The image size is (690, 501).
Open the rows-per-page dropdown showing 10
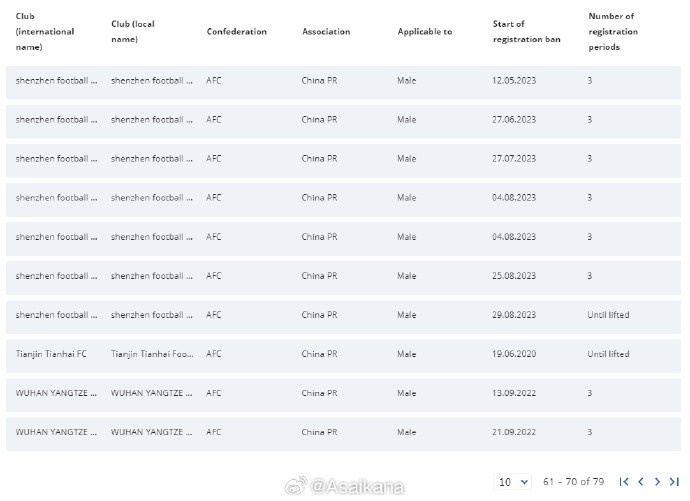513,482
